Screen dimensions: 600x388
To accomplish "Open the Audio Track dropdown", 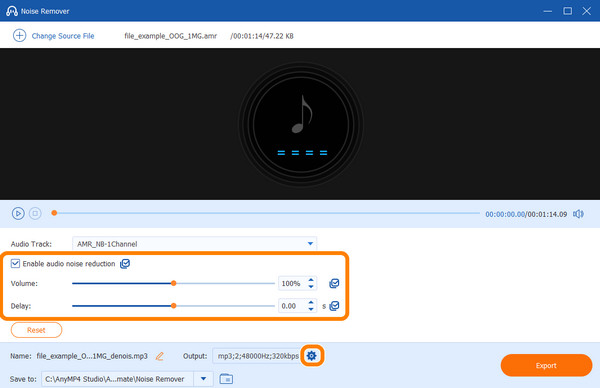I will click(194, 244).
